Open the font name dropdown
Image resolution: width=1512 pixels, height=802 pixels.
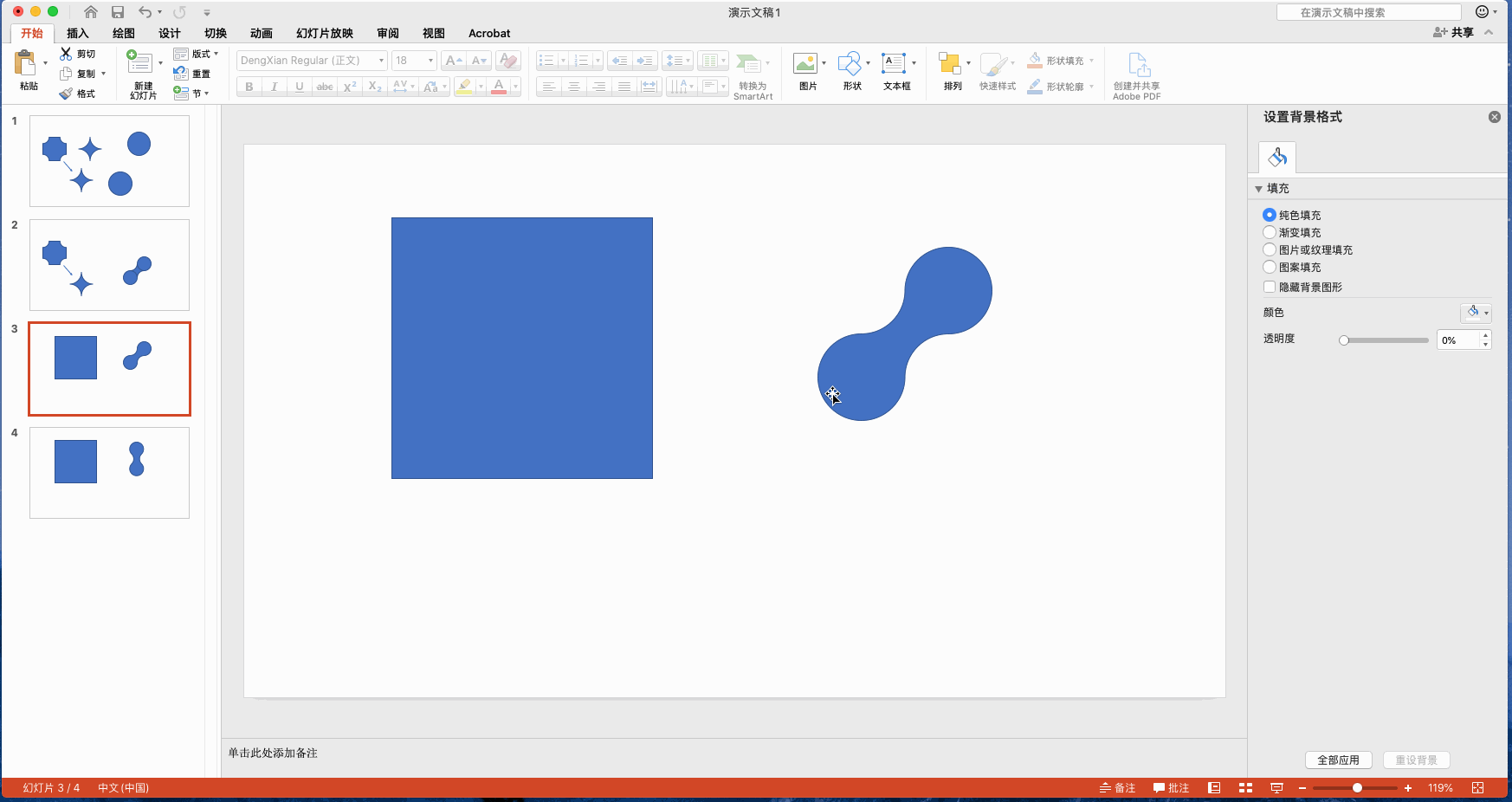(x=381, y=61)
